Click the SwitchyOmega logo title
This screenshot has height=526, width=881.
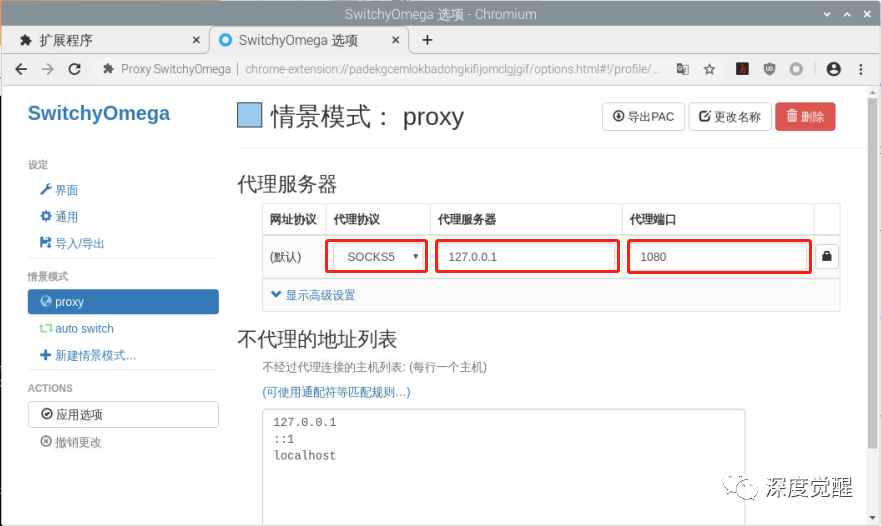point(99,113)
